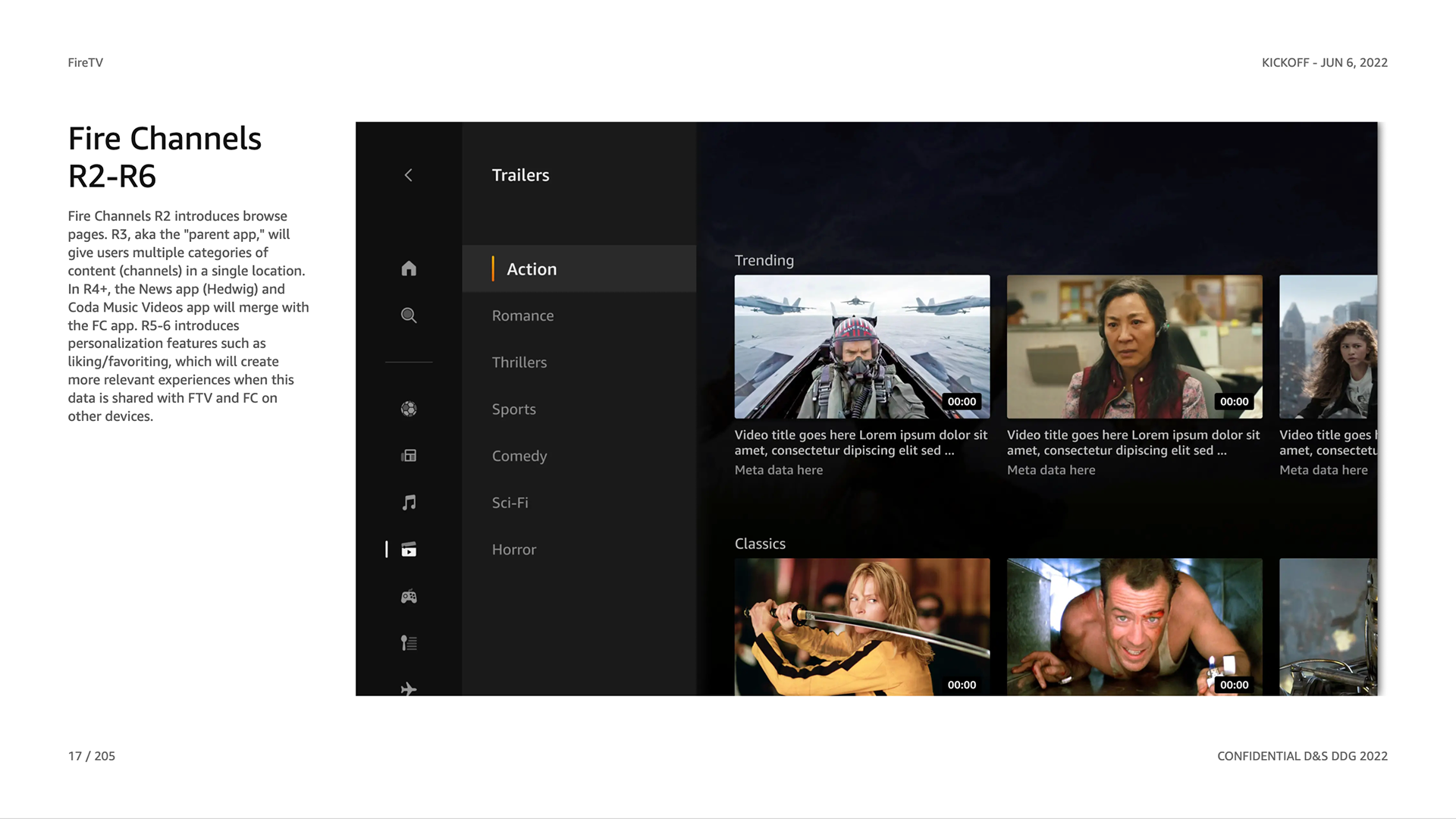Select the Trailers clapperboard channel icon

[409, 550]
